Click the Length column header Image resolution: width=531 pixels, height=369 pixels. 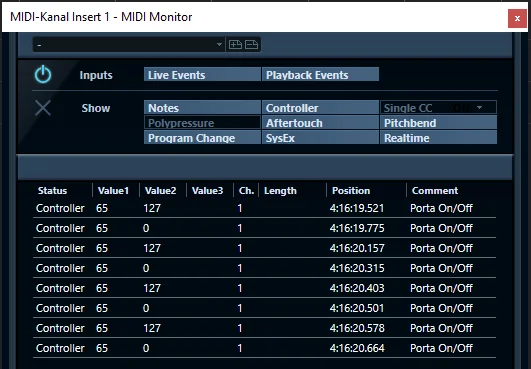coord(280,191)
